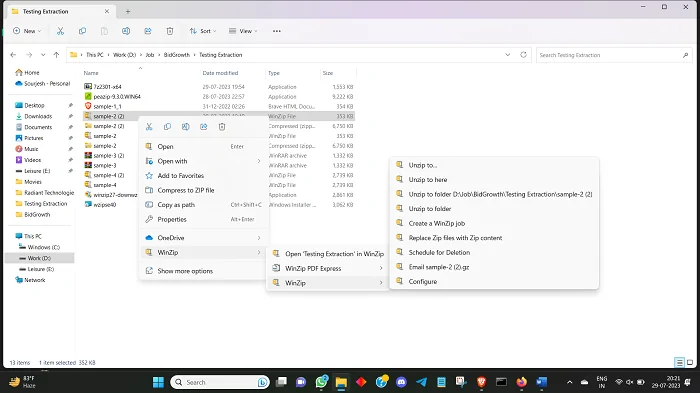This screenshot has height=393, width=700.
Task: Open the Sort dropdown
Action: 203,31
